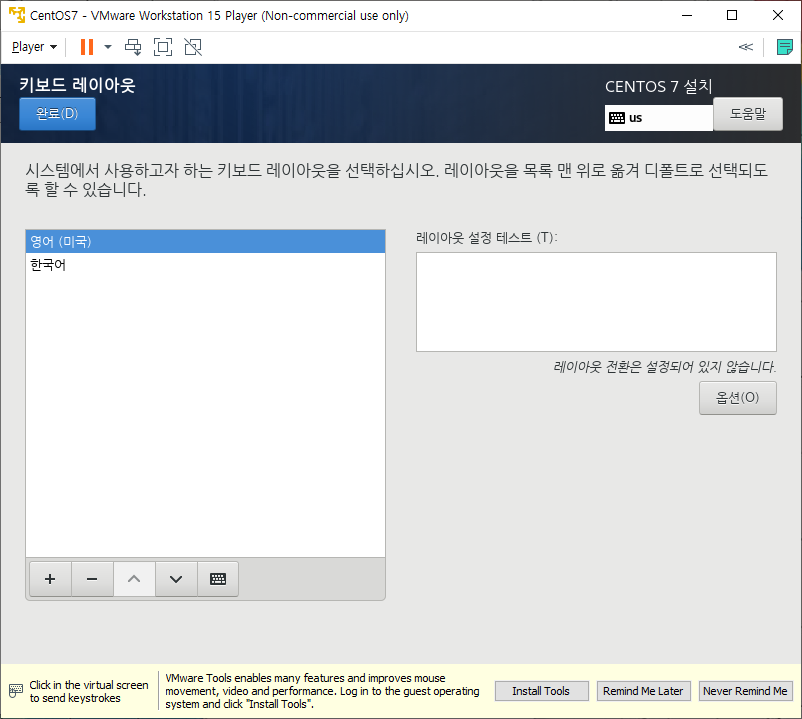This screenshot has width=802, height=719.
Task: Click the 완료(D) done button
Action: click(x=57, y=114)
